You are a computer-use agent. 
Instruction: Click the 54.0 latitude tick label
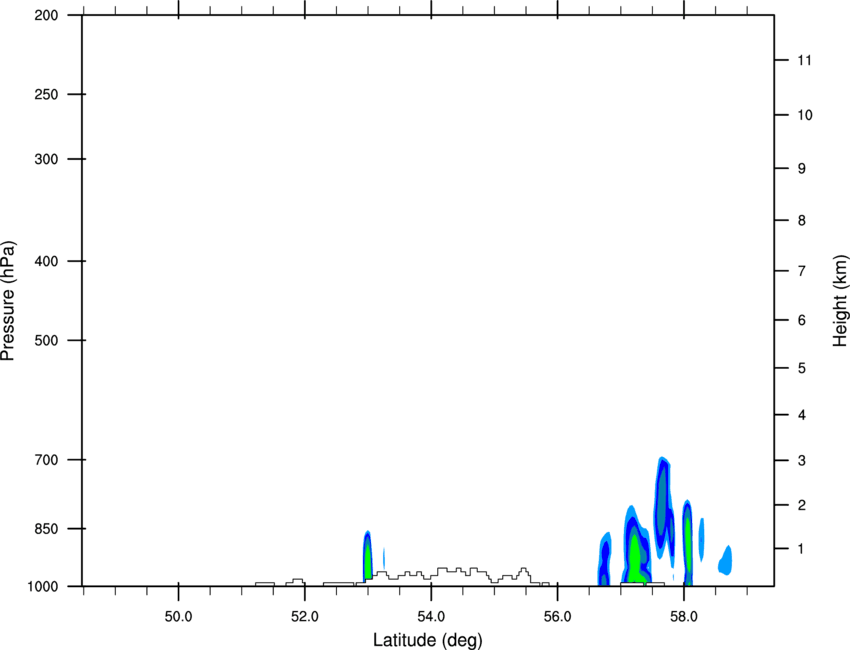(431, 617)
